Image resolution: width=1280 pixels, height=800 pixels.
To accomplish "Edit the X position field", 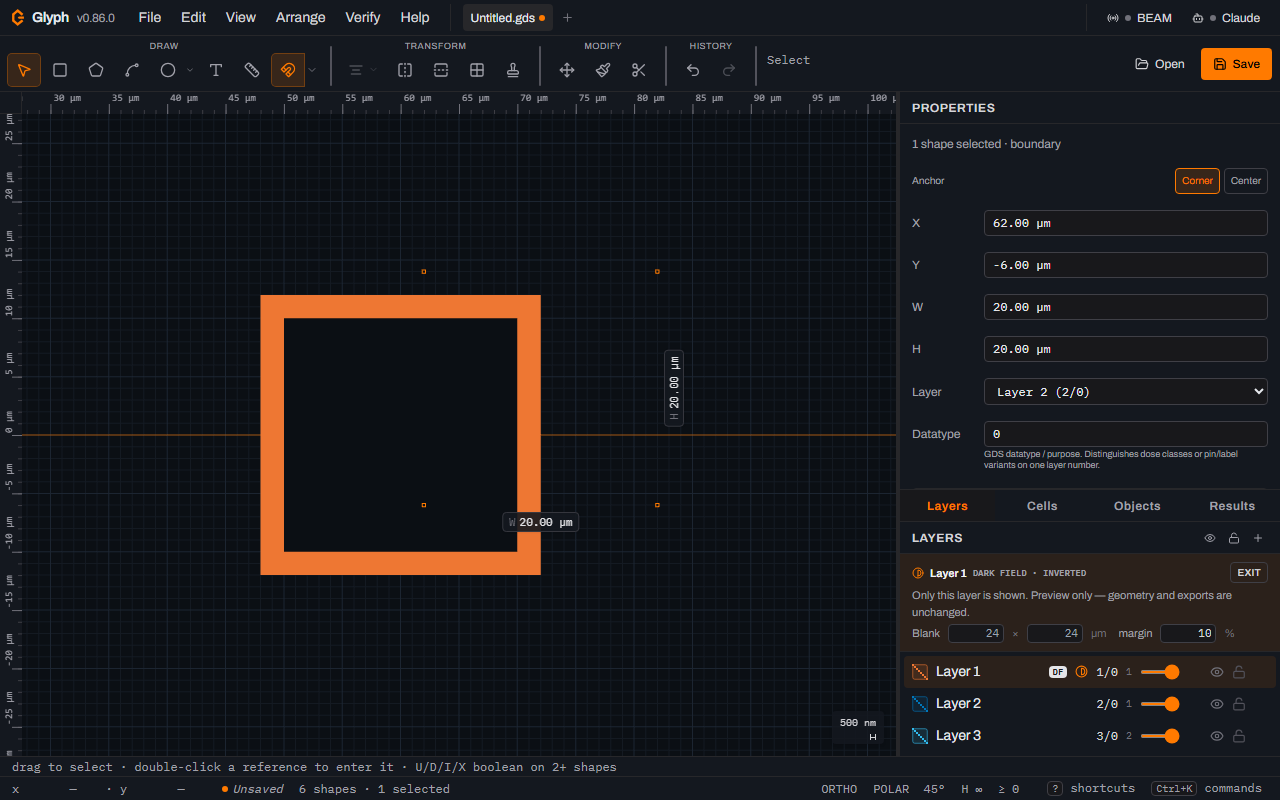I will 1126,223.
